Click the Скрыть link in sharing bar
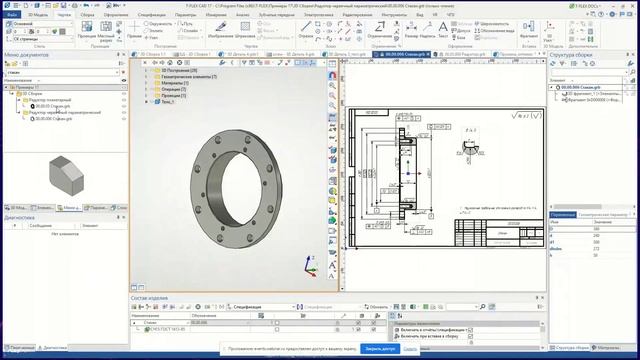Viewport: 640px width, 360px height. 410,349
